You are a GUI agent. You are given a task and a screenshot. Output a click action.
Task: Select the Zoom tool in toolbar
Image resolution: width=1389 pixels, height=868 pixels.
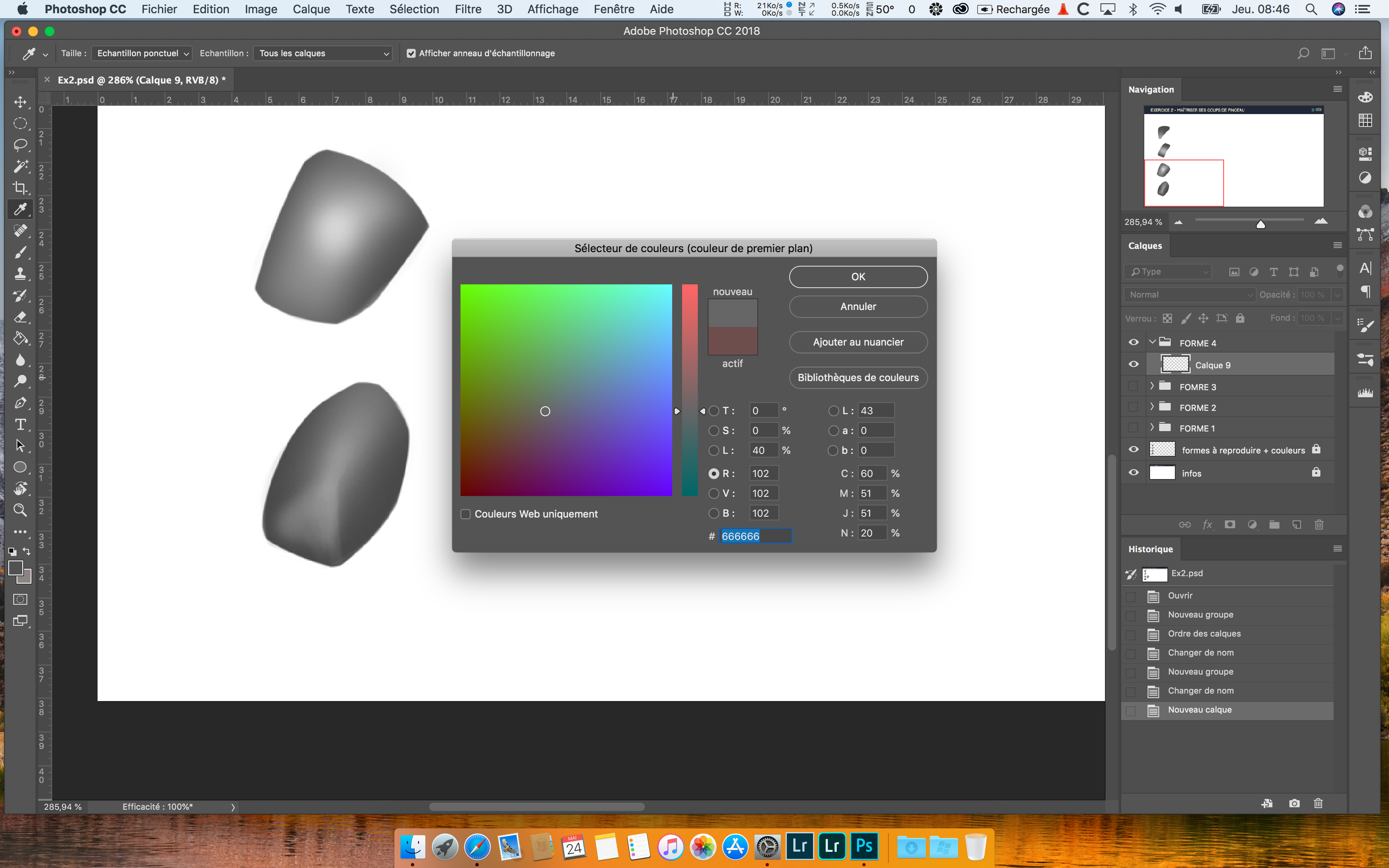[x=21, y=510]
